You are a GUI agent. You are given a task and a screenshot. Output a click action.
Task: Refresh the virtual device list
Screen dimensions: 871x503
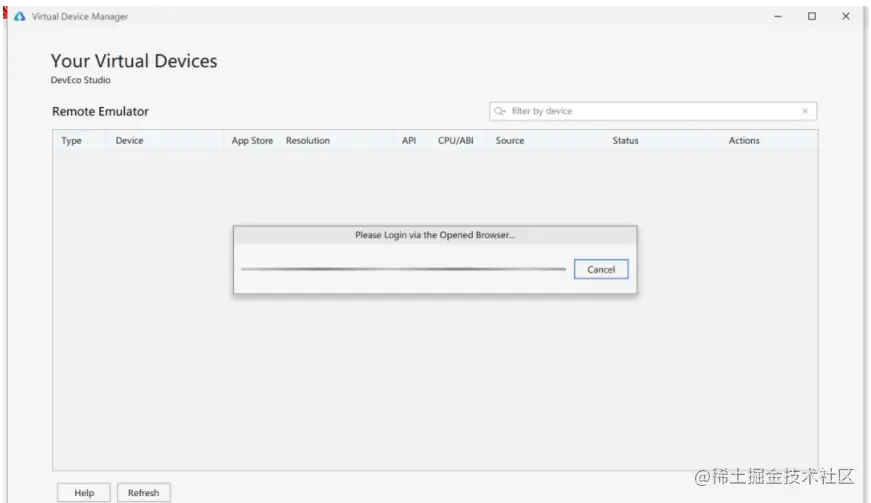pos(143,492)
